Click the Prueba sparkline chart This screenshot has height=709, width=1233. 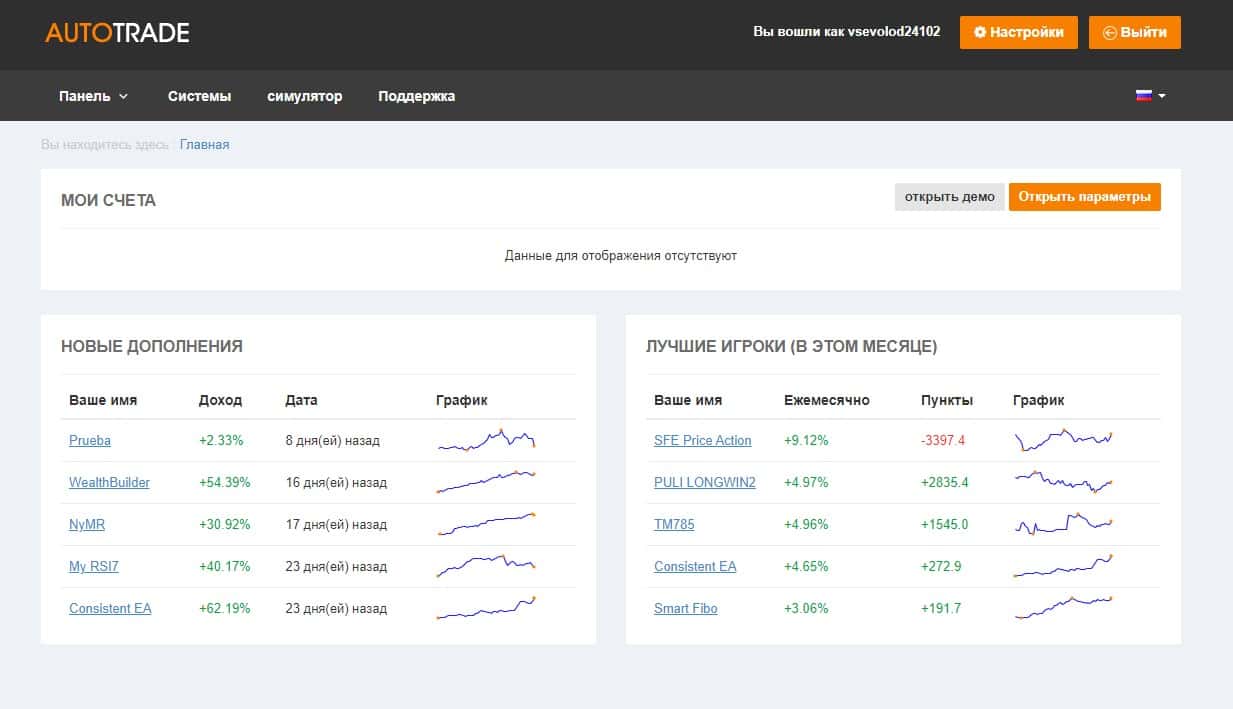tap(487, 440)
